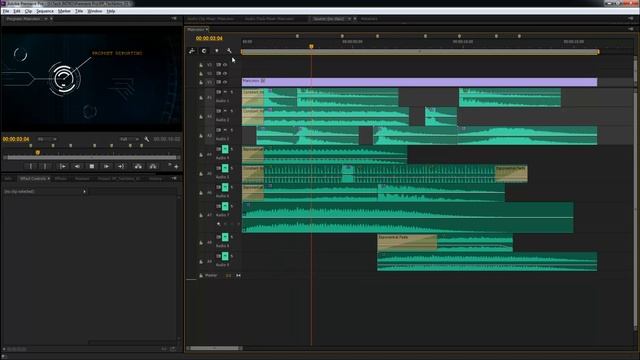The height and width of the screenshot is (360, 640).
Task: Click Mark In button in Program Monitor
Action: pyautogui.click(x=31, y=166)
